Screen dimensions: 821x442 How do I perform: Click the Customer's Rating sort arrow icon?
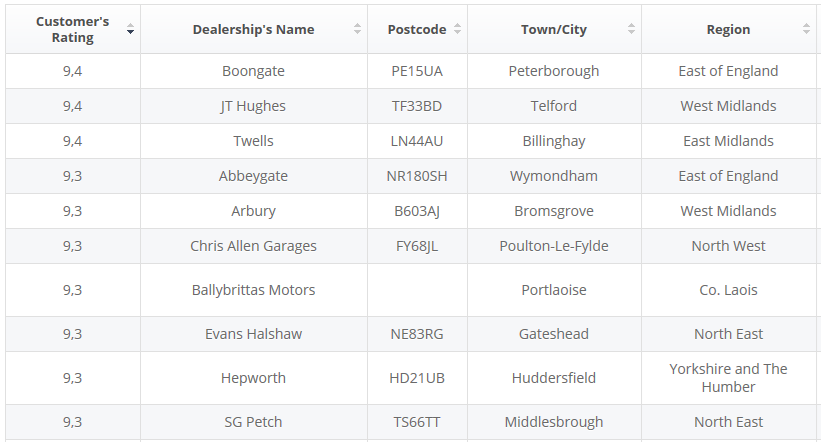pyautogui.click(x=130, y=30)
